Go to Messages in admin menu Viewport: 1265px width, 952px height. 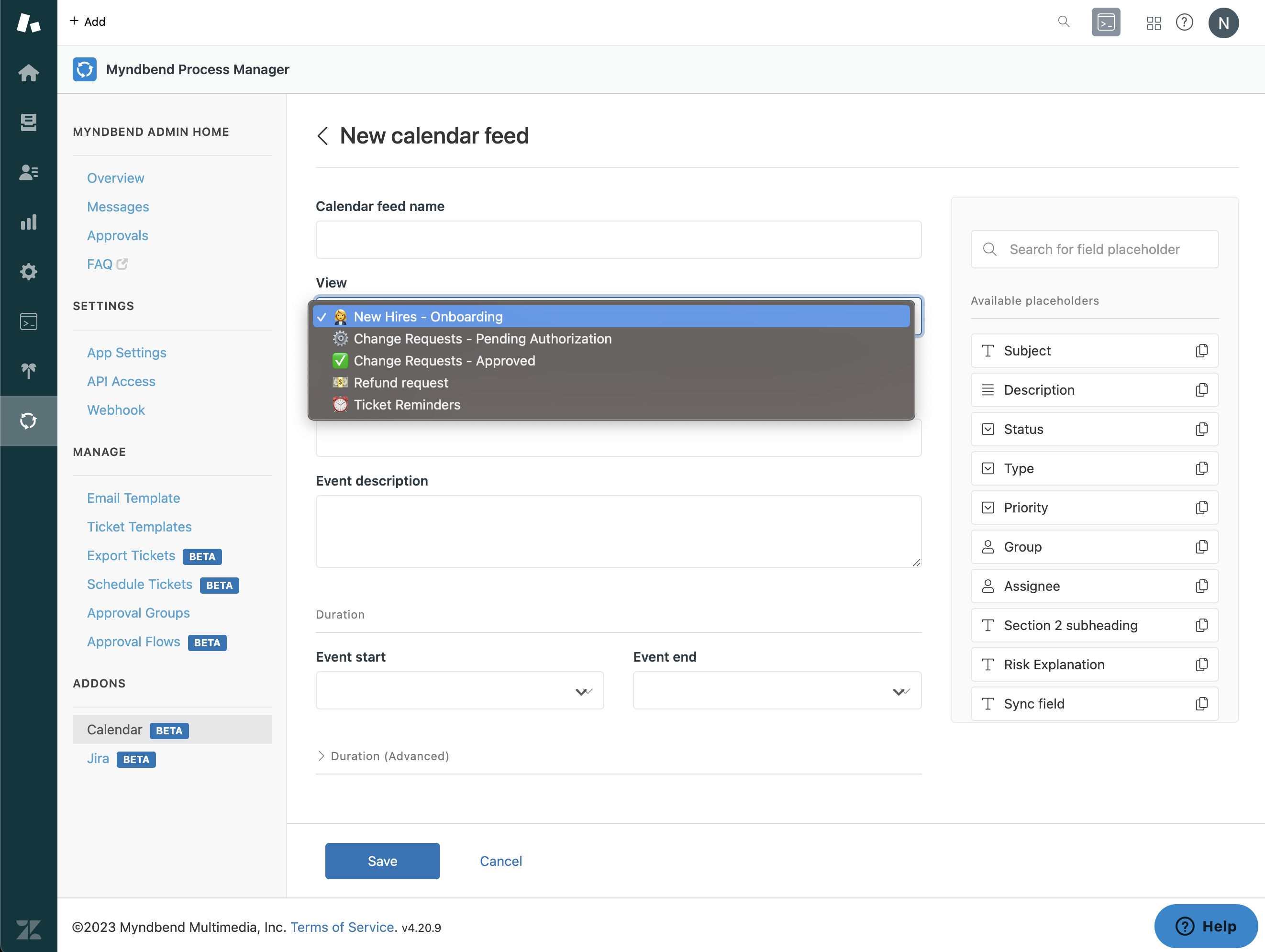[118, 206]
